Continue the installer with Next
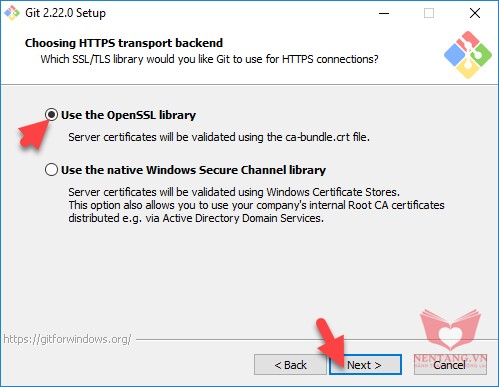This screenshot has width=499, height=387. pyautogui.click(x=365, y=365)
